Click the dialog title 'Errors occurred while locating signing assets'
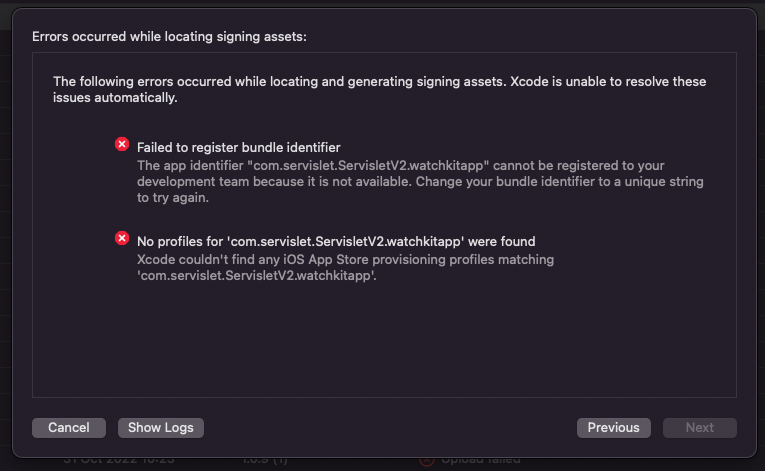The height and width of the screenshot is (471, 765). [169, 36]
